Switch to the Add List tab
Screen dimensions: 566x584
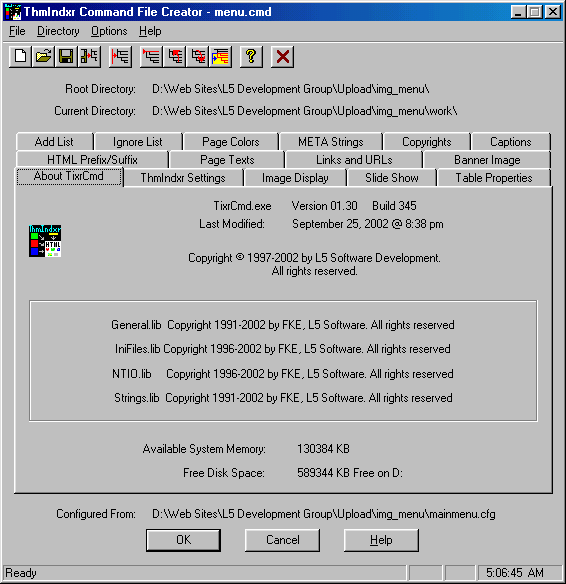click(x=54, y=142)
